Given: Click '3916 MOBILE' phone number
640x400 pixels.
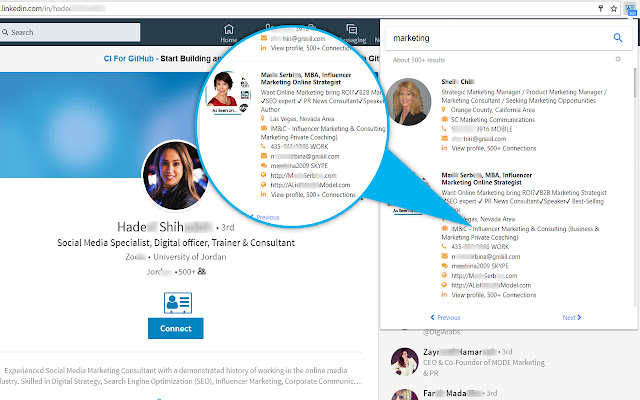Looking at the screenshot, I should [x=482, y=129].
